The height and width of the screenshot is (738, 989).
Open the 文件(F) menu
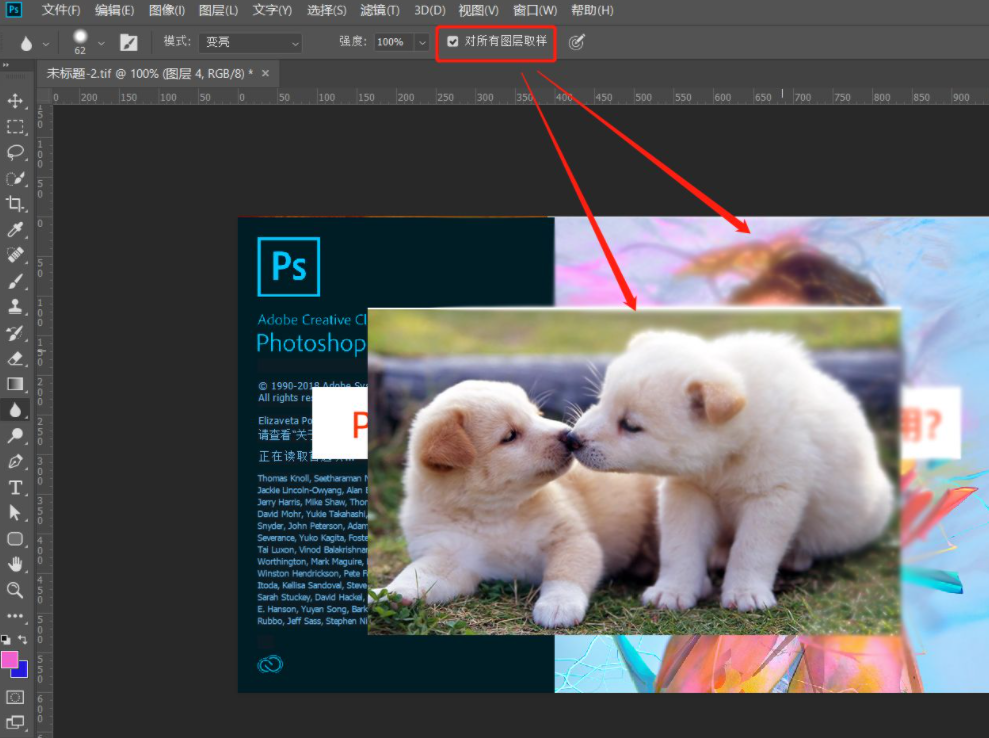click(x=61, y=10)
